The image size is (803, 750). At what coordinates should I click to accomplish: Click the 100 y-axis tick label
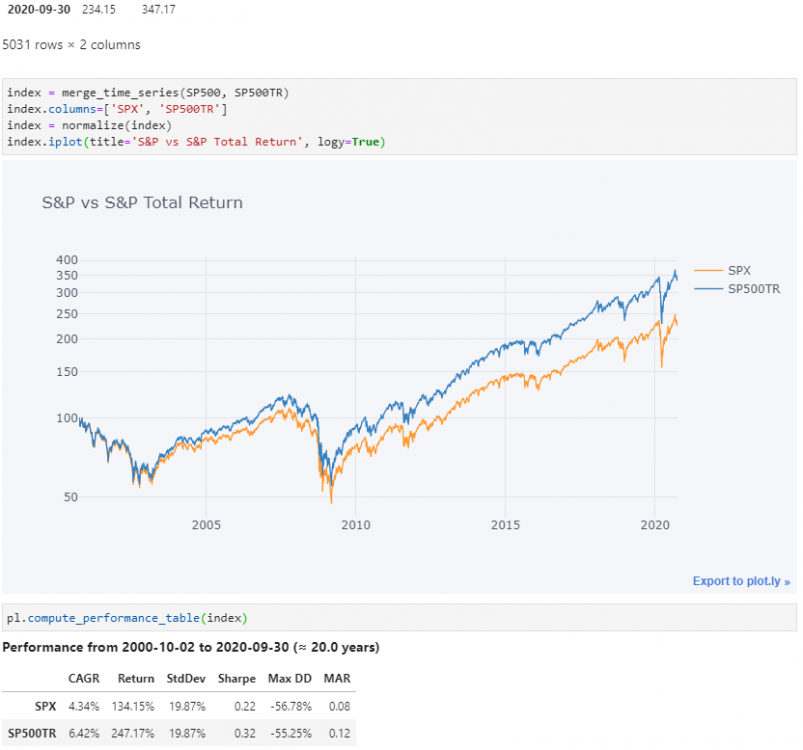pyautogui.click(x=67, y=418)
